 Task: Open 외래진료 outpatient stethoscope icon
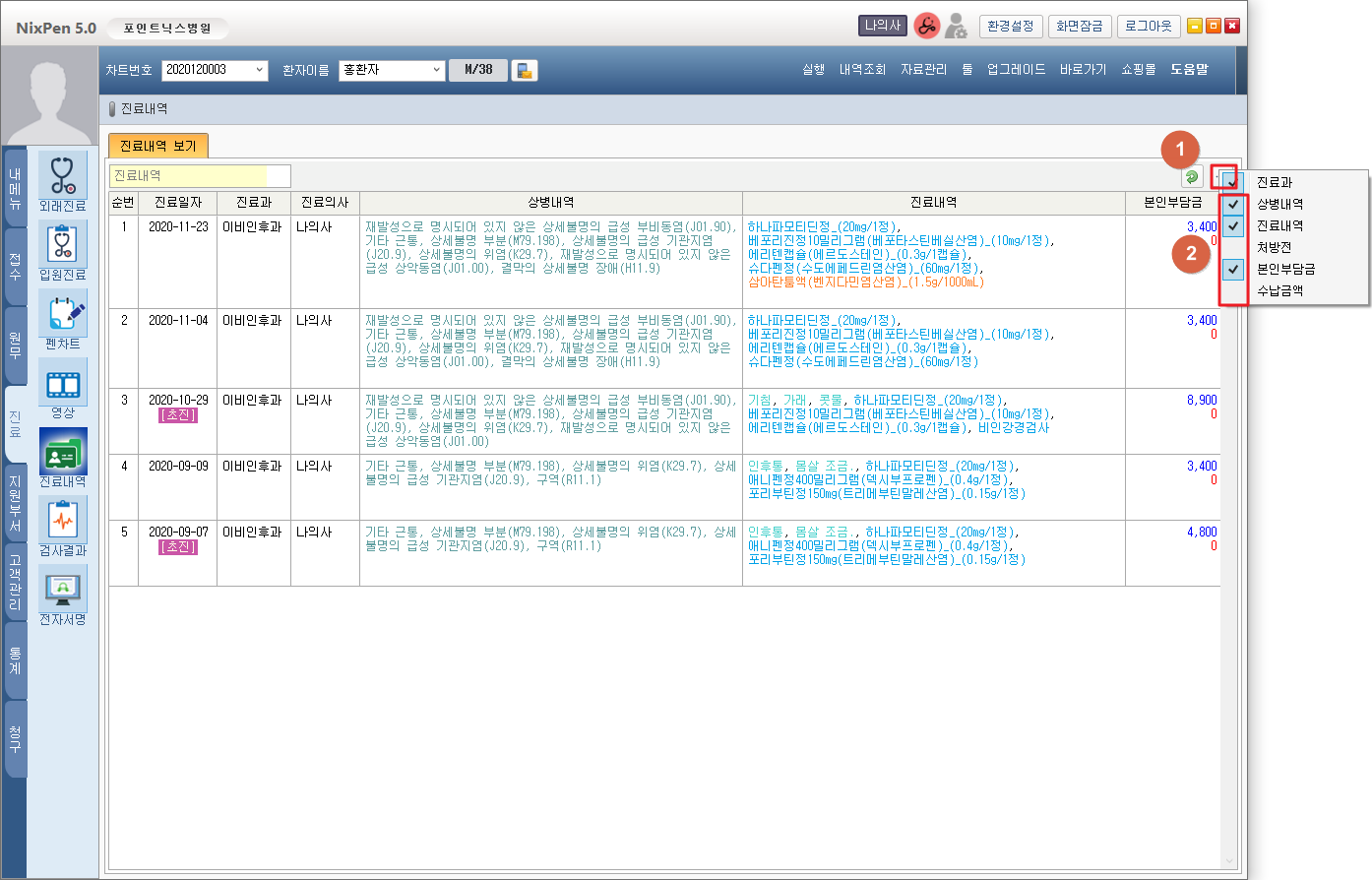pyautogui.click(x=62, y=177)
